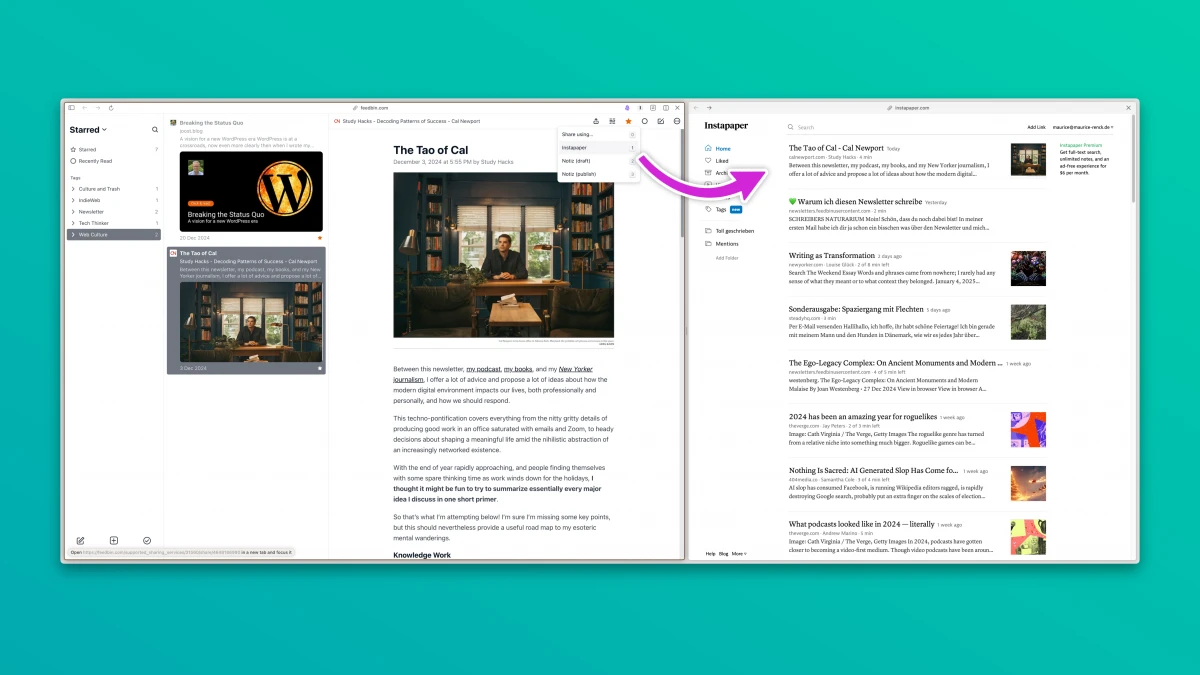Open the Starred view dropdown in Feedbin
The width and height of the screenshot is (1200, 675).
[88, 130]
